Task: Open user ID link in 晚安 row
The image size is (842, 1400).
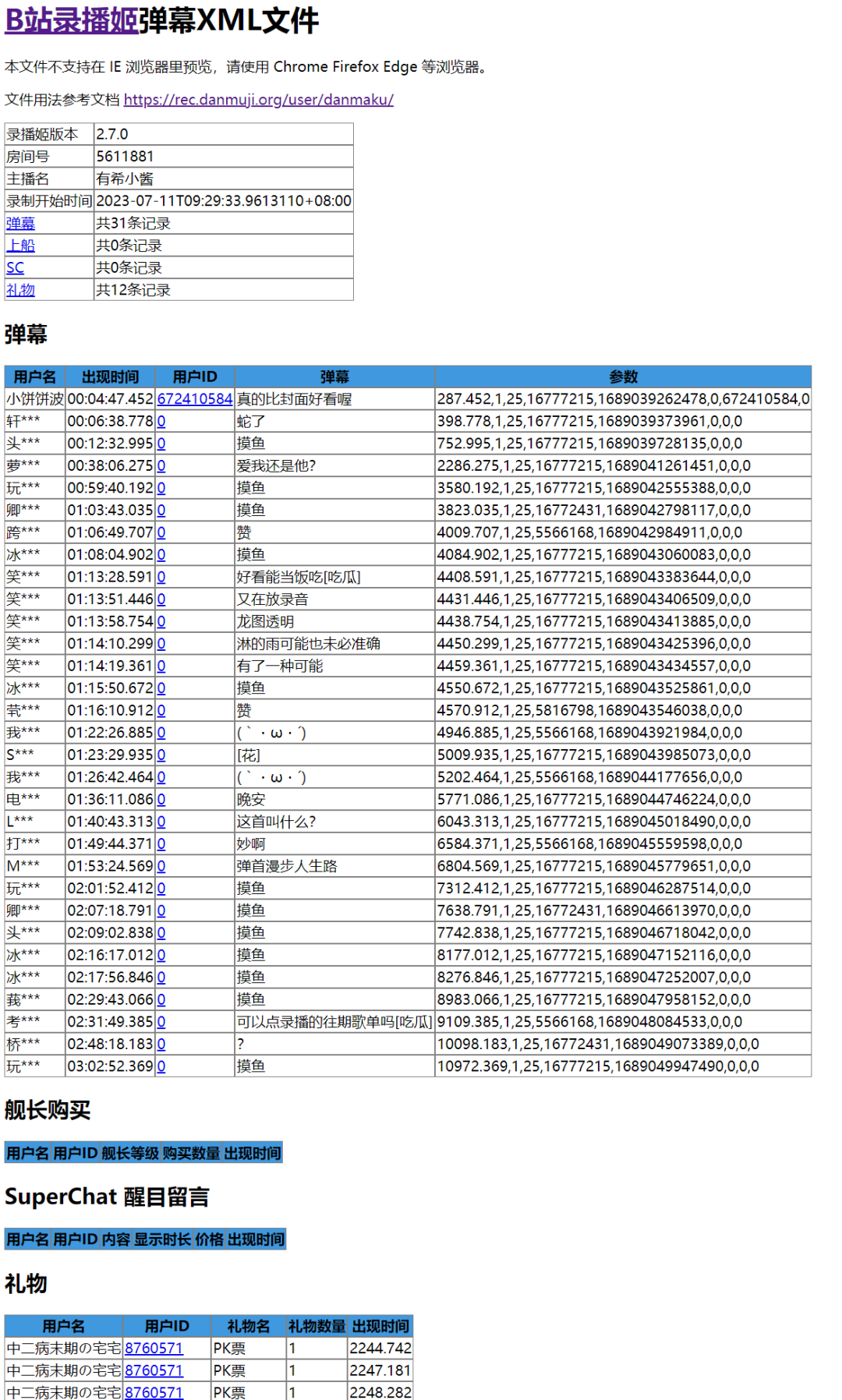Action: click(x=161, y=799)
